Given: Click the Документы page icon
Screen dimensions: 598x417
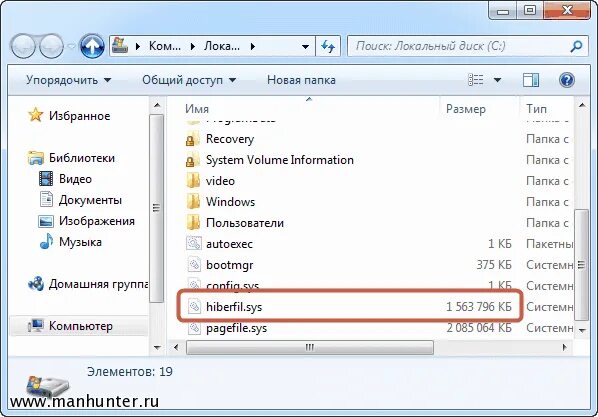Looking at the screenshot, I should point(46,199).
